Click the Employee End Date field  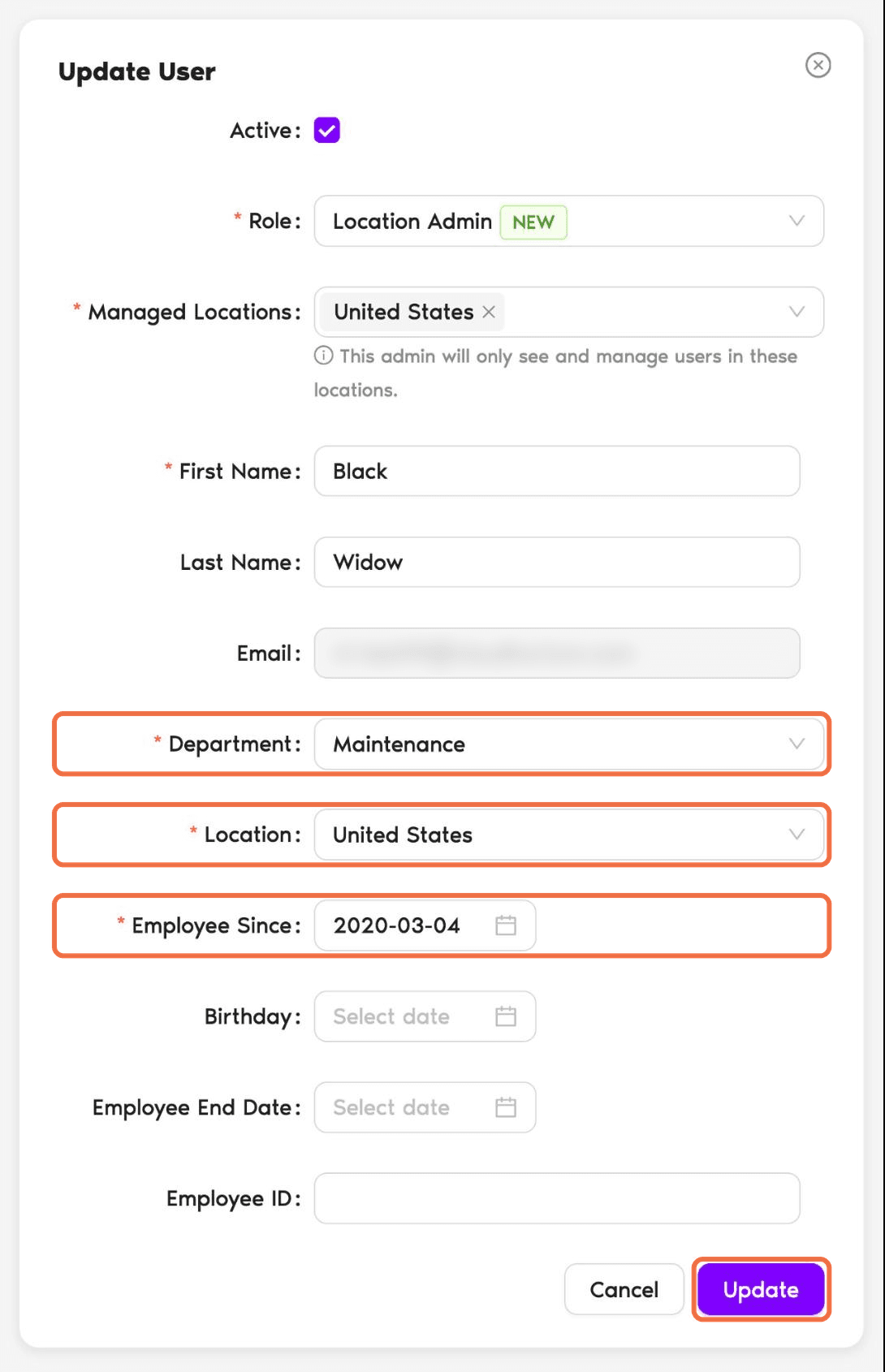coord(425,1107)
